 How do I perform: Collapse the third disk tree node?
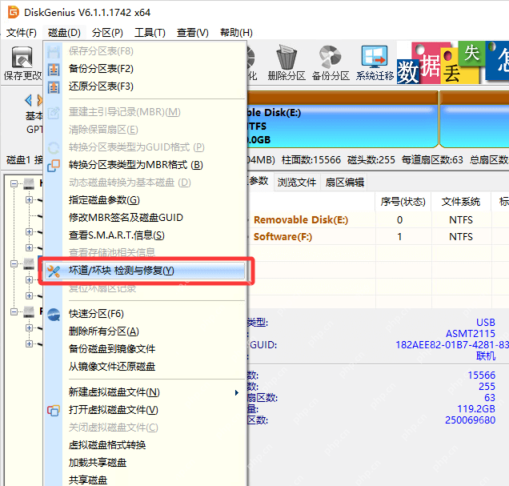coord(14,312)
